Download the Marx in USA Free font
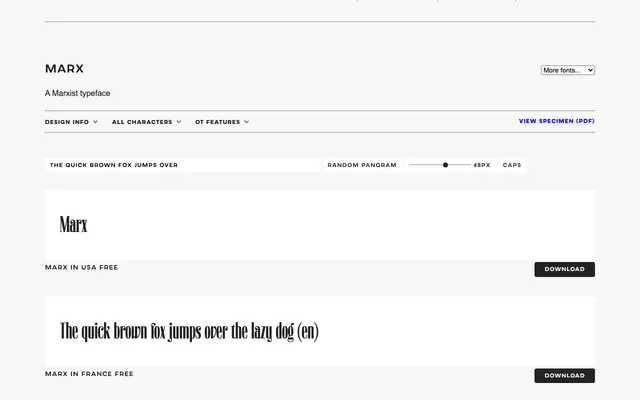 [564, 269]
